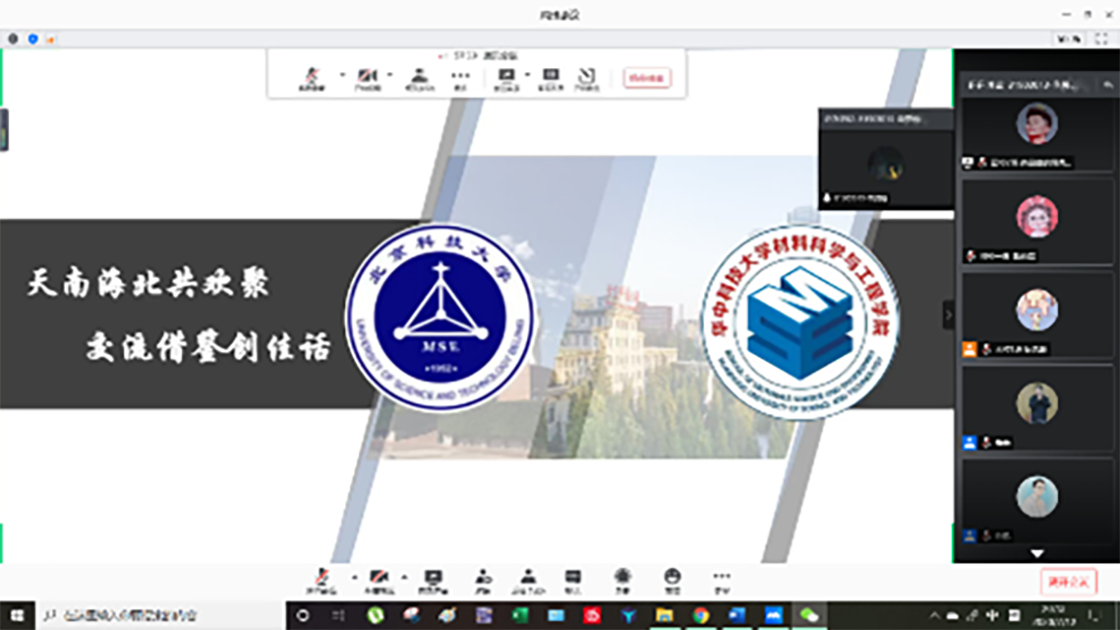This screenshot has width=1120, height=630.
Task: Expand hidden system tray icons chevron
Action: [934, 615]
